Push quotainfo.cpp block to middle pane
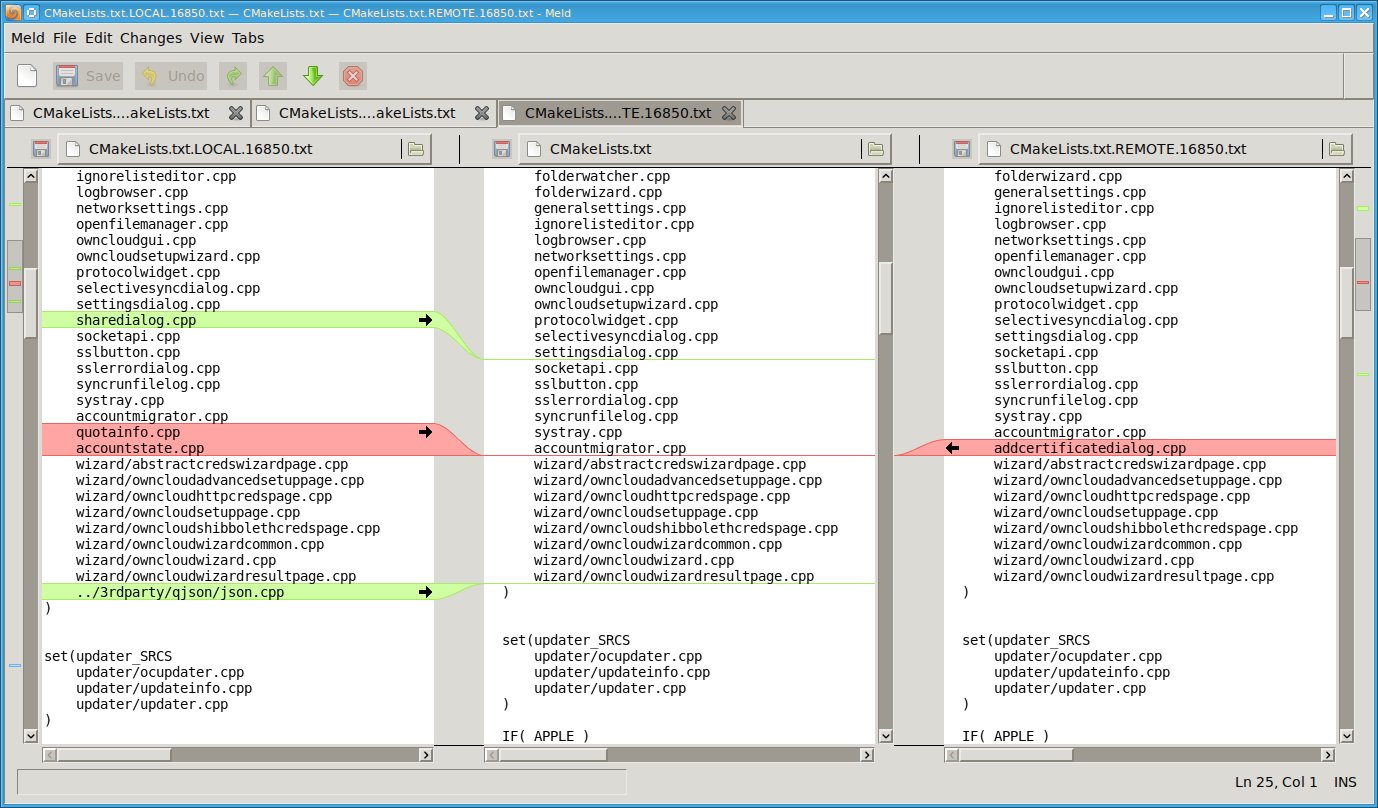Screen dimensions: 1378x808 click(x=425, y=433)
